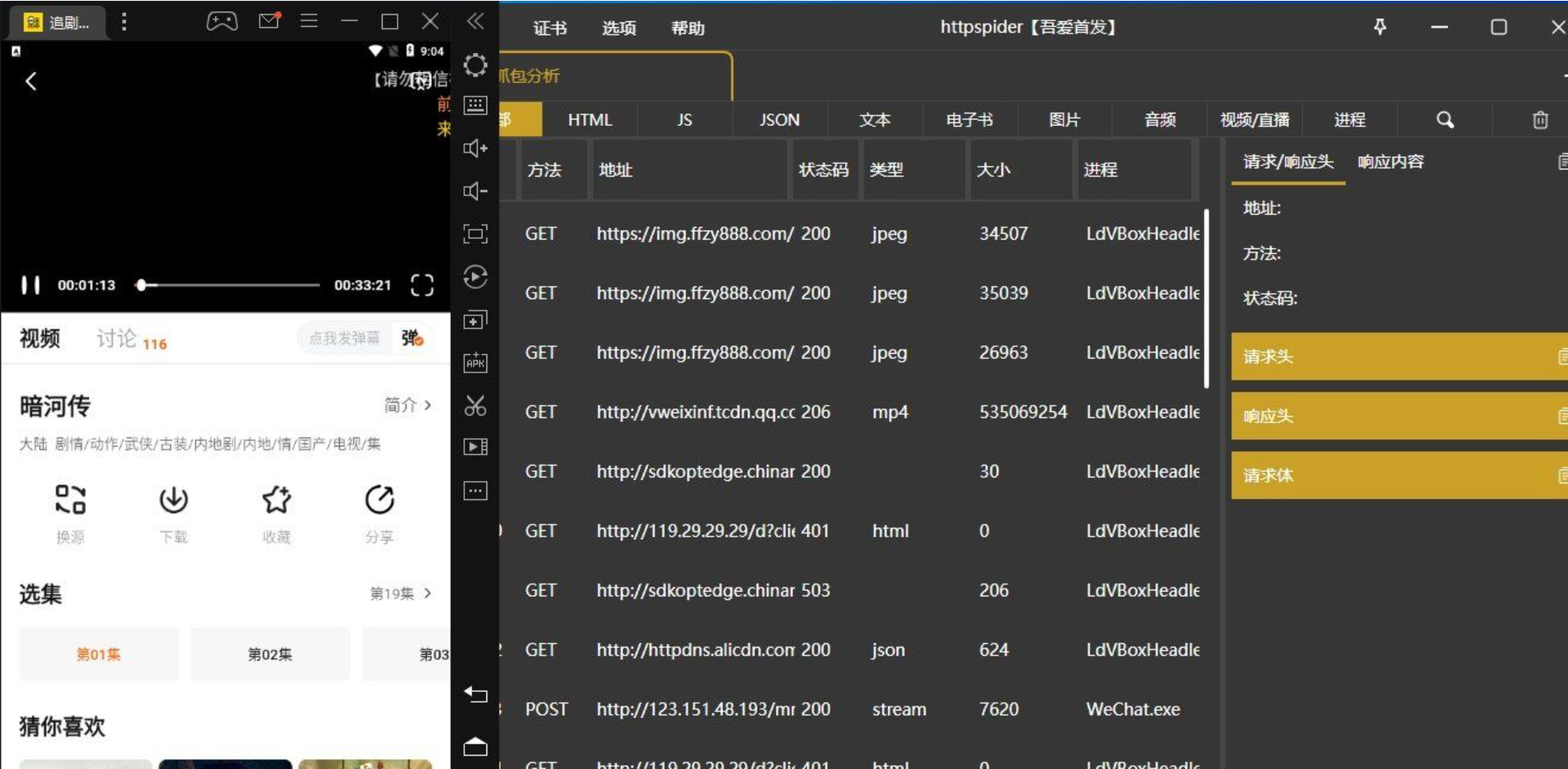Filter captures by JSON
This screenshot has height=769, width=1568.
point(780,120)
